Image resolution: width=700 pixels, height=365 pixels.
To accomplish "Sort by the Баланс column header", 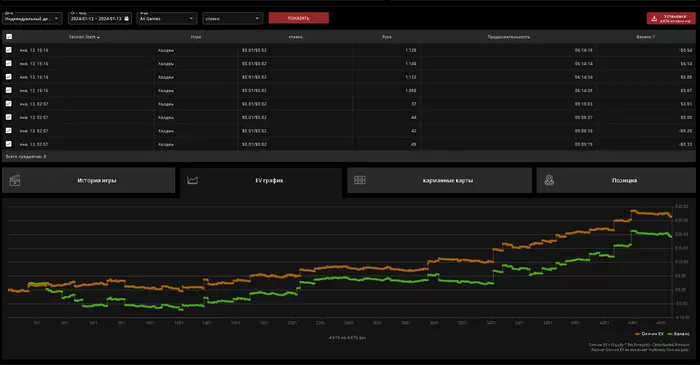I will tap(646, 37).
